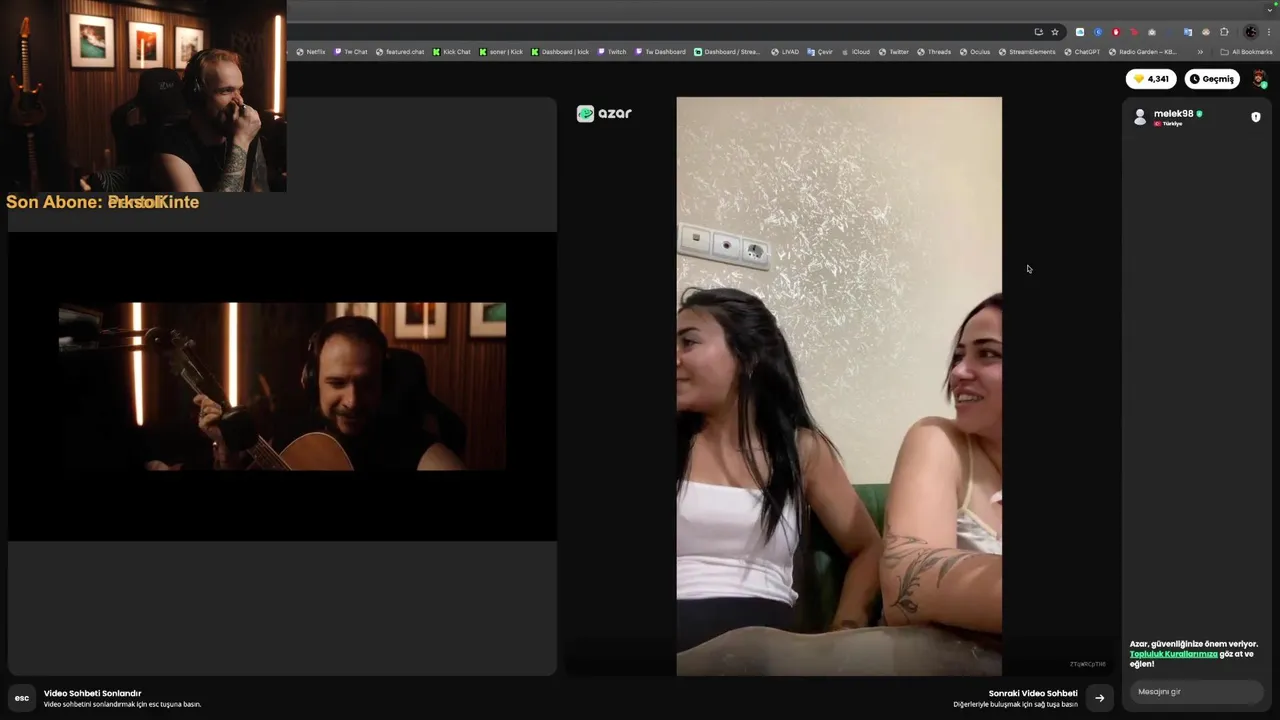Open the Oculus bookmark
Image resolution: width=1280 pixels, height=720 pixels.
tap(975, 52)
